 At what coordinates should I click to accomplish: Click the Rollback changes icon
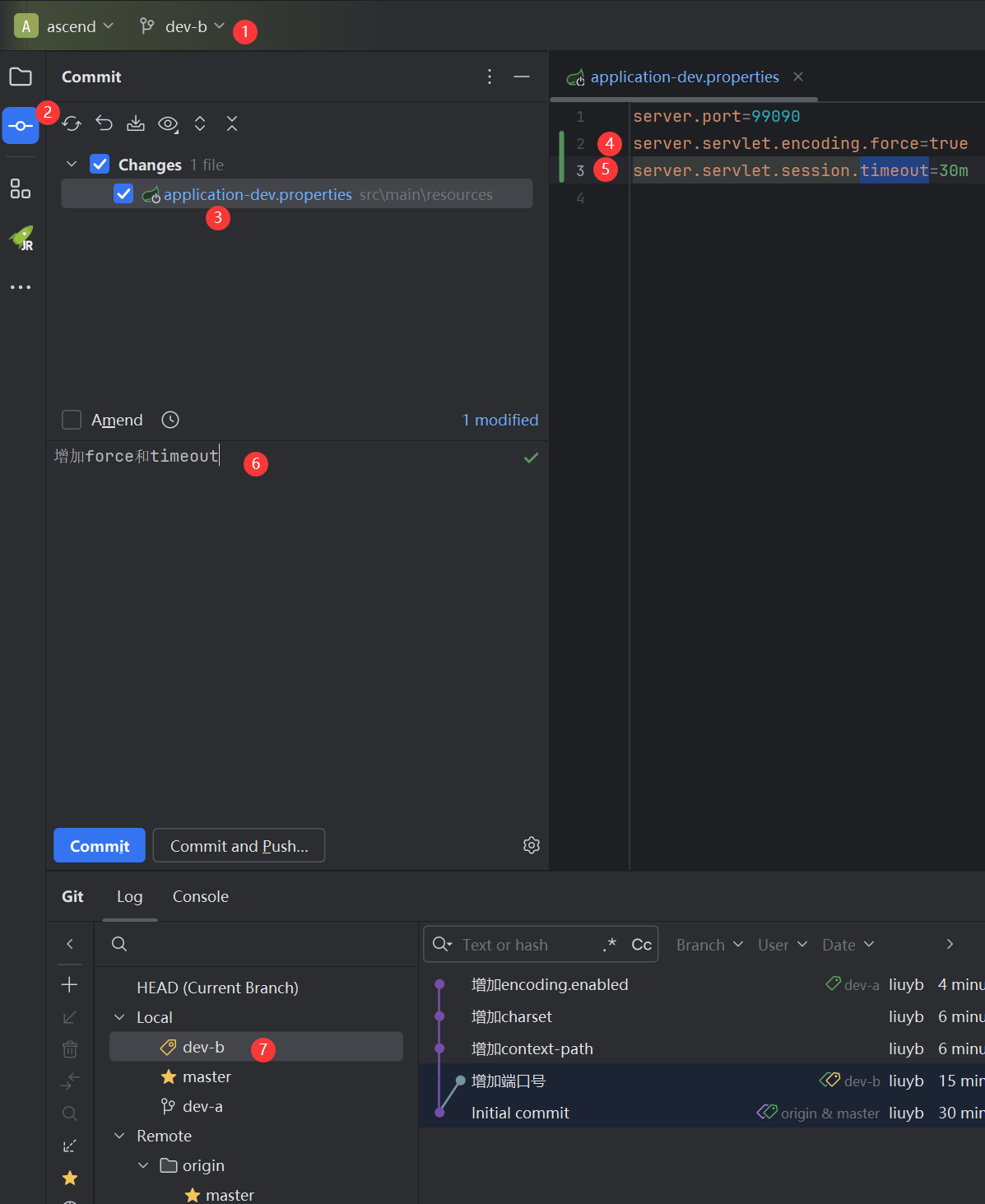tap(104, 123)
